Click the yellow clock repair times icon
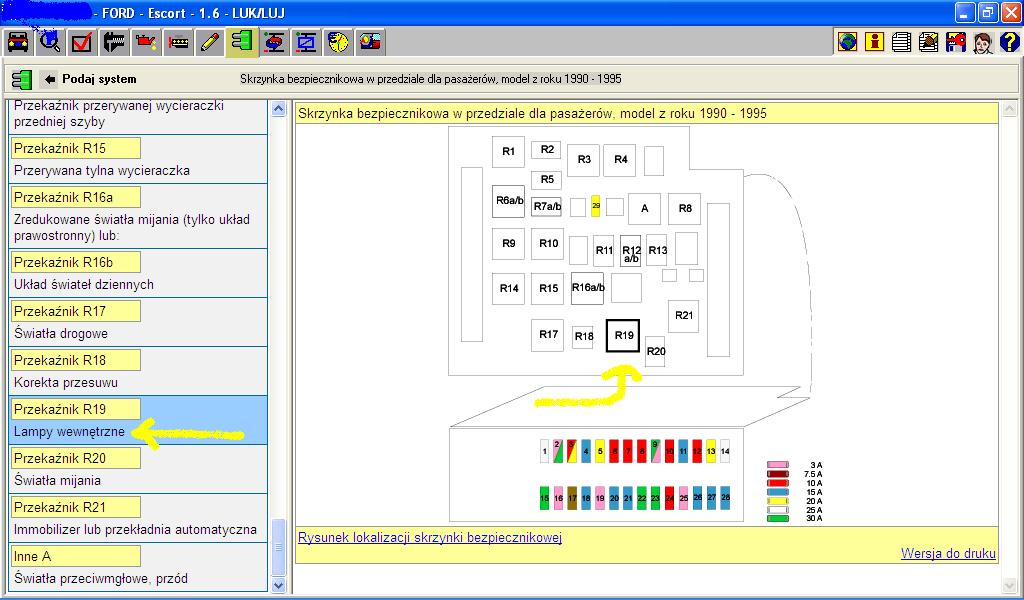The image size is (1024, 600). (338, 42)
